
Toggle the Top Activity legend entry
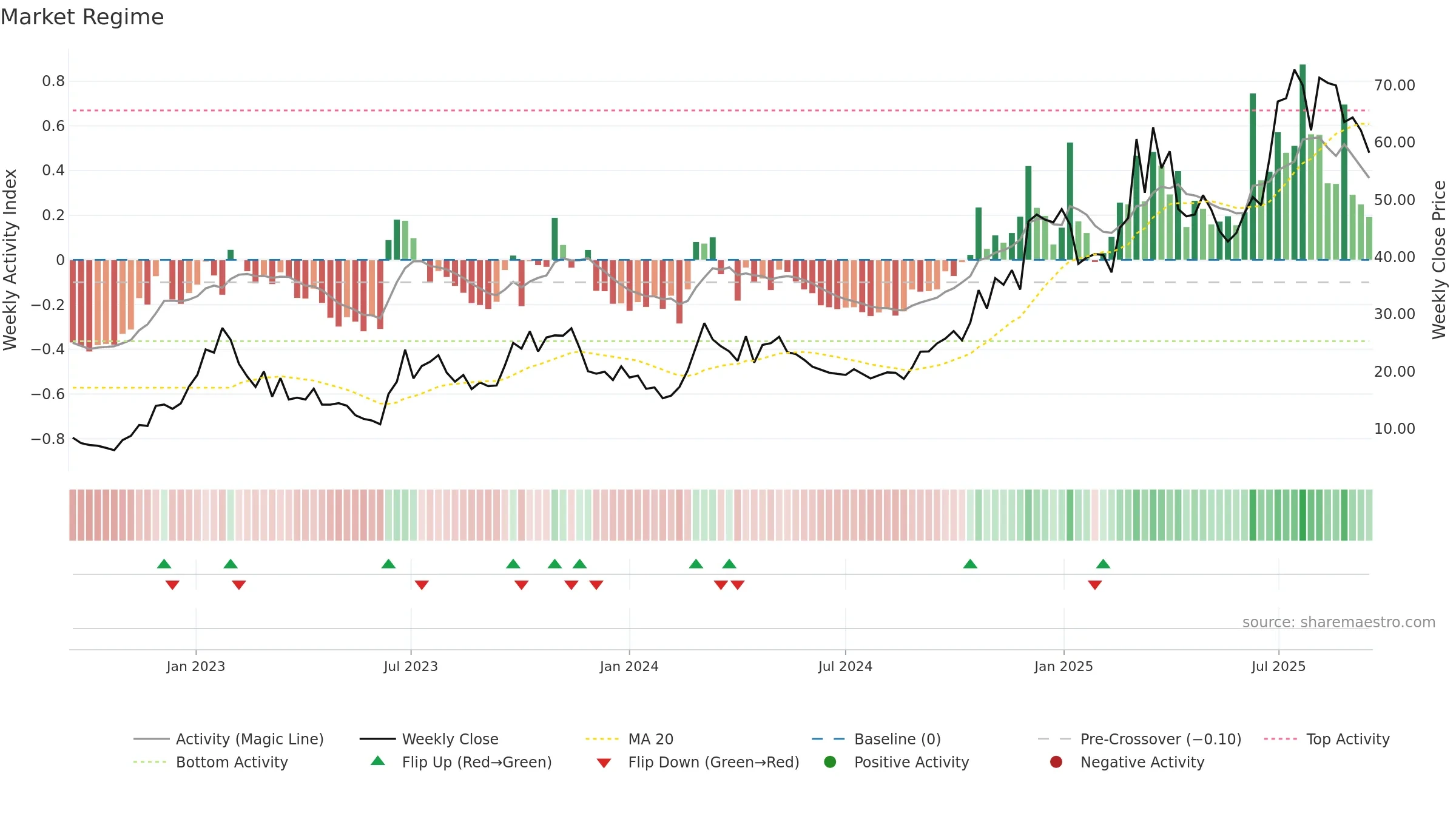1327,739
